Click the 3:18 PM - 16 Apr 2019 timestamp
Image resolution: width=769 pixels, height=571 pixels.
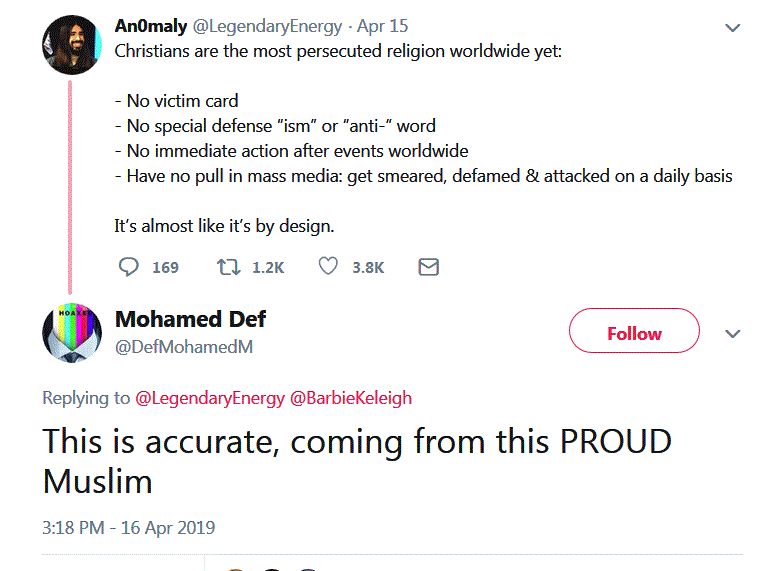pos(129,527)
